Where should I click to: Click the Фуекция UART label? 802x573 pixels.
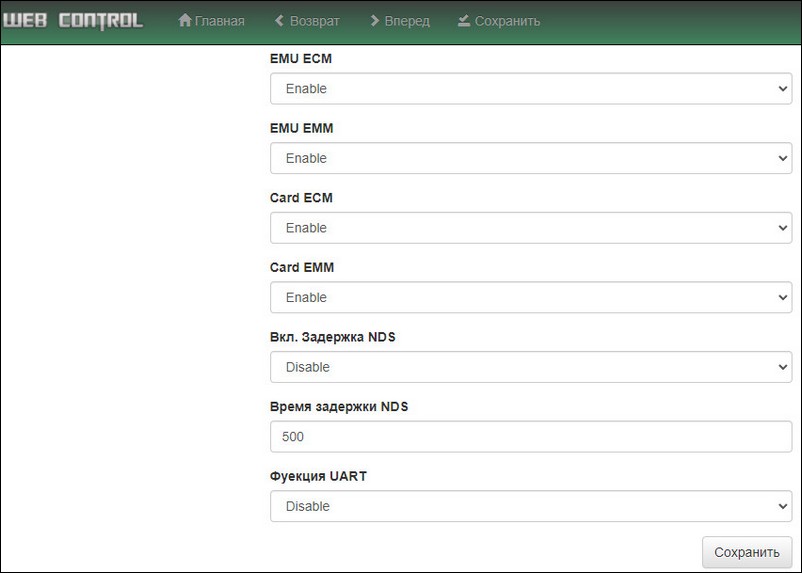[x=318, y=476]
